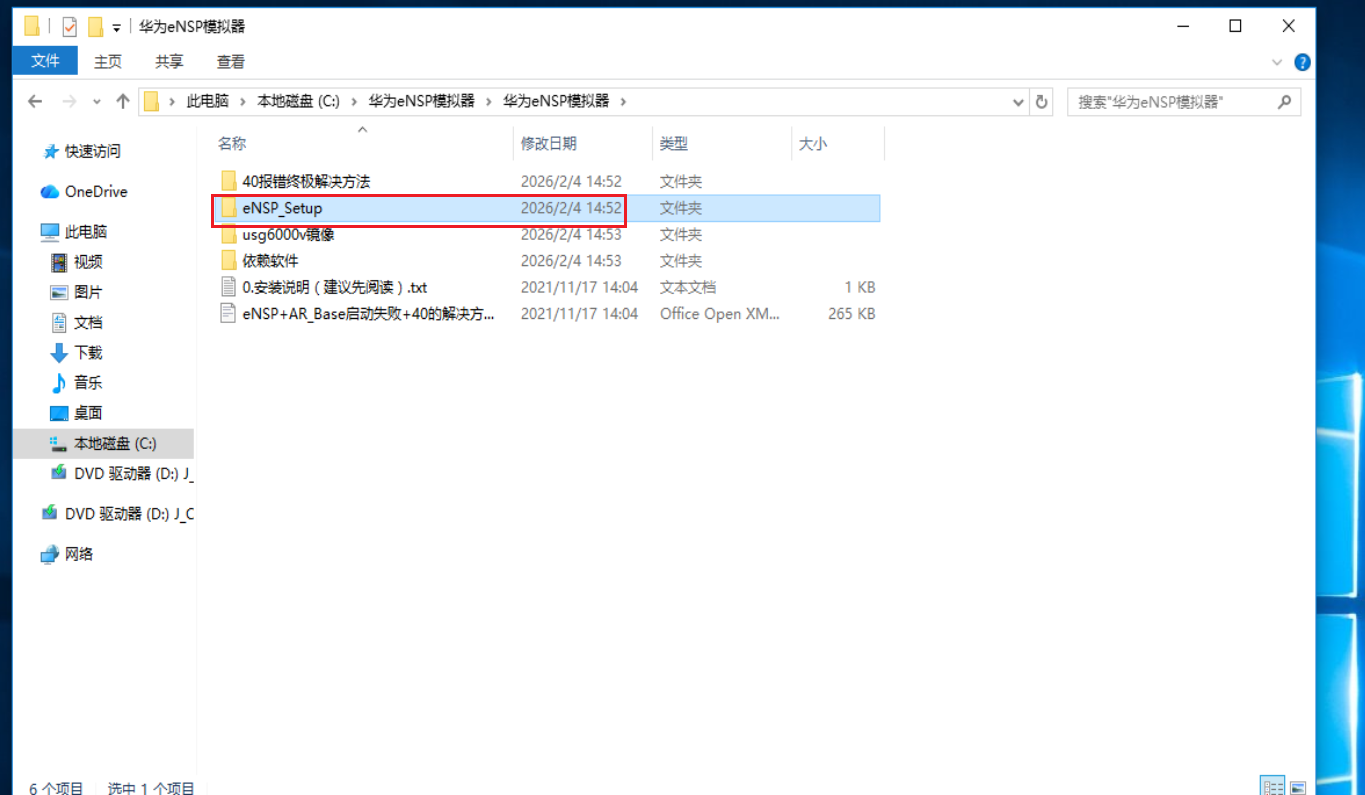This screenshot has width=1365, height=795.
Task: Select the eNSP_Setup folder row
Action: pyautogui.click(x=546, y=208)
